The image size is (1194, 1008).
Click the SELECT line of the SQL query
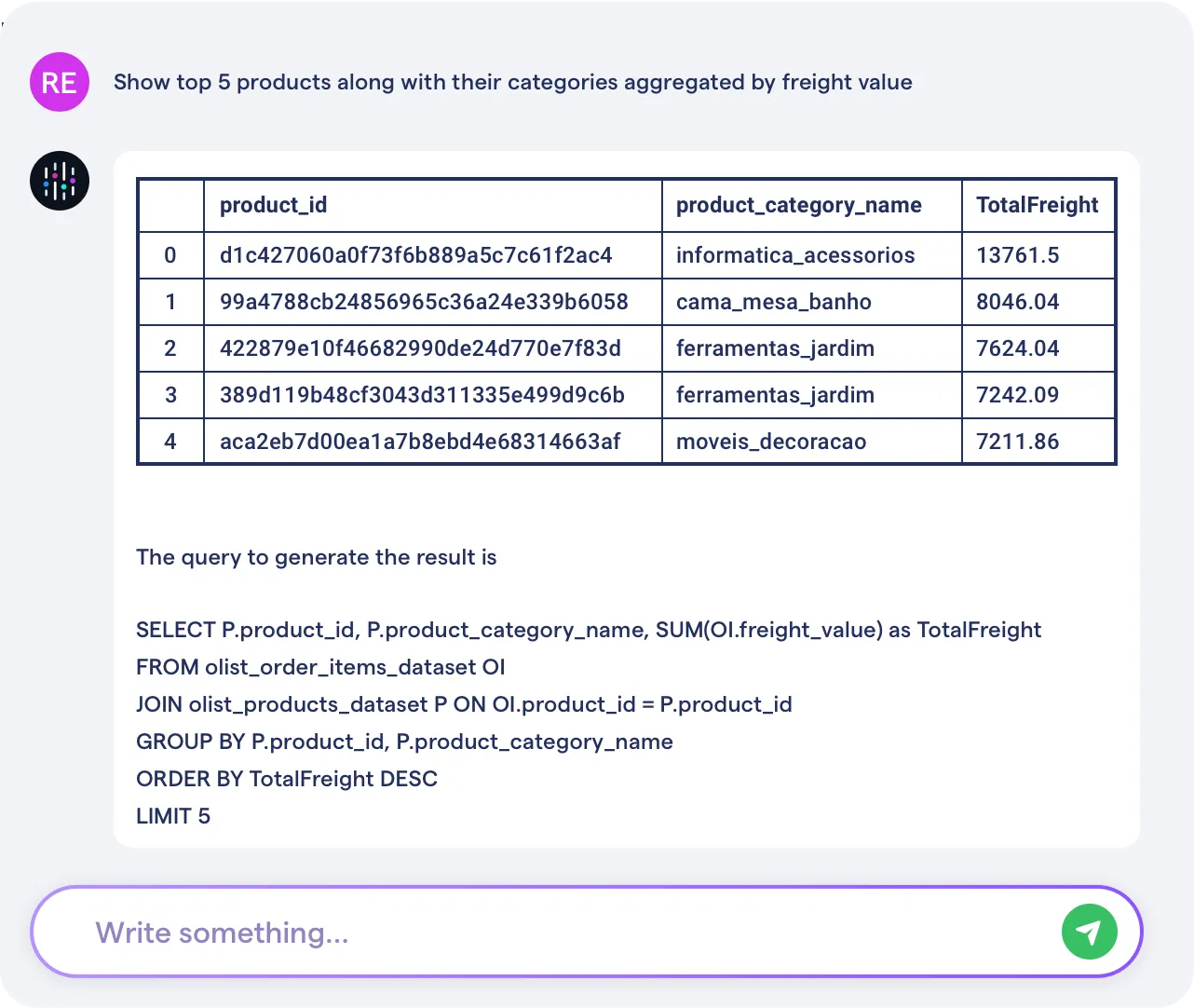[x=588, y=630]
